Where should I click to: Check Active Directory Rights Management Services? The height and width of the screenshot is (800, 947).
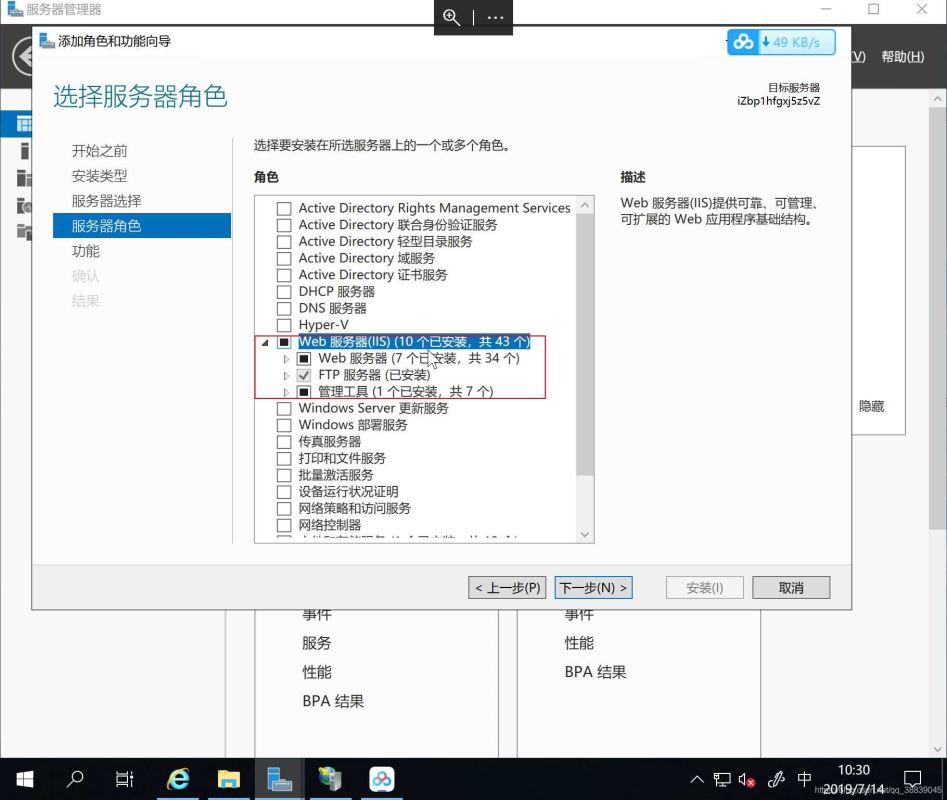point(284,208)
